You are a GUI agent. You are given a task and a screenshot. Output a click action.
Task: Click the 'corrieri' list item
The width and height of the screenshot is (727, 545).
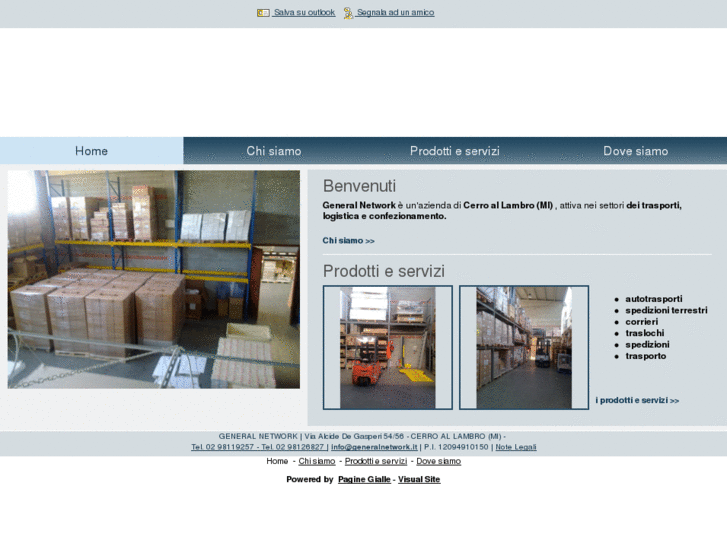point(642,322)
